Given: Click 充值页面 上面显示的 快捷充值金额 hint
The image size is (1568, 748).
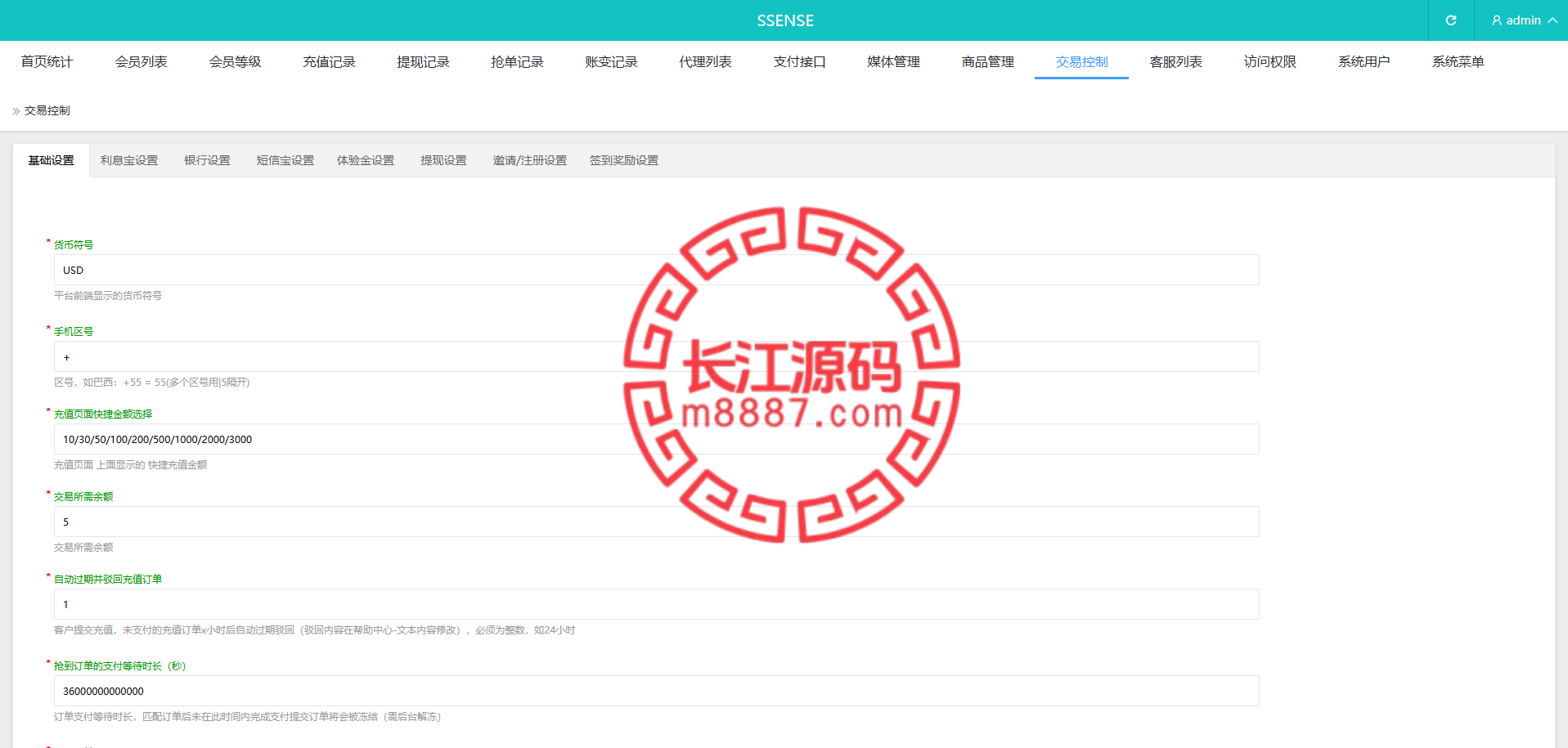Looking at the screenshot, I should (x=131, y=465).
